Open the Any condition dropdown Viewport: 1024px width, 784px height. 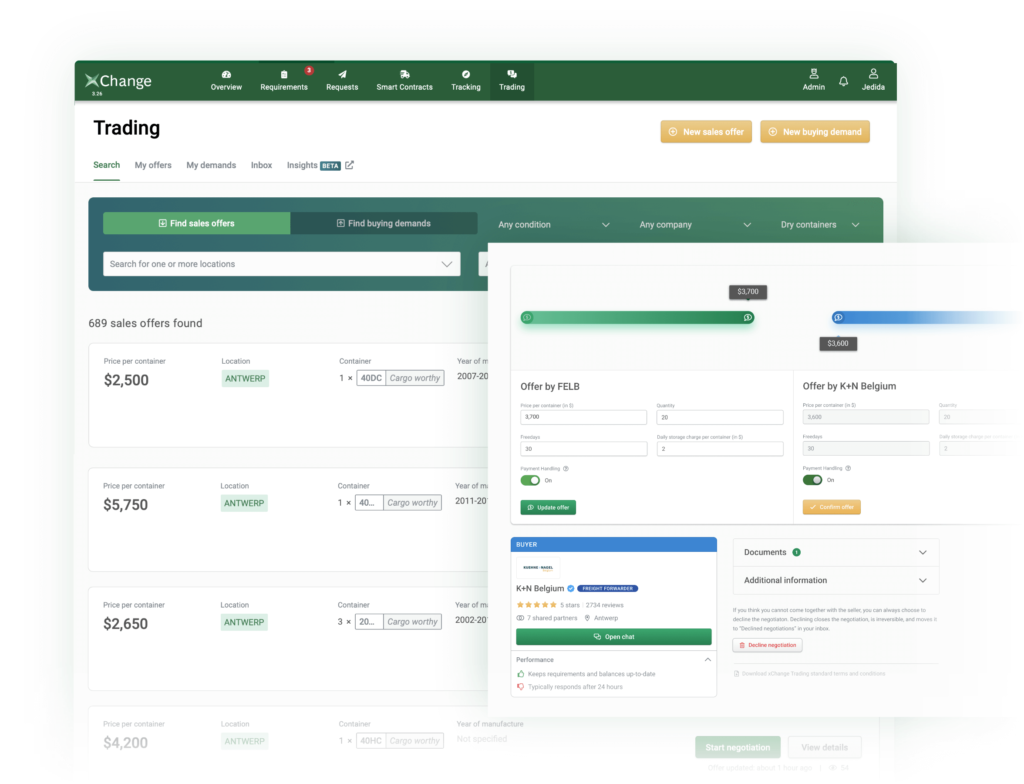[553, 225]
